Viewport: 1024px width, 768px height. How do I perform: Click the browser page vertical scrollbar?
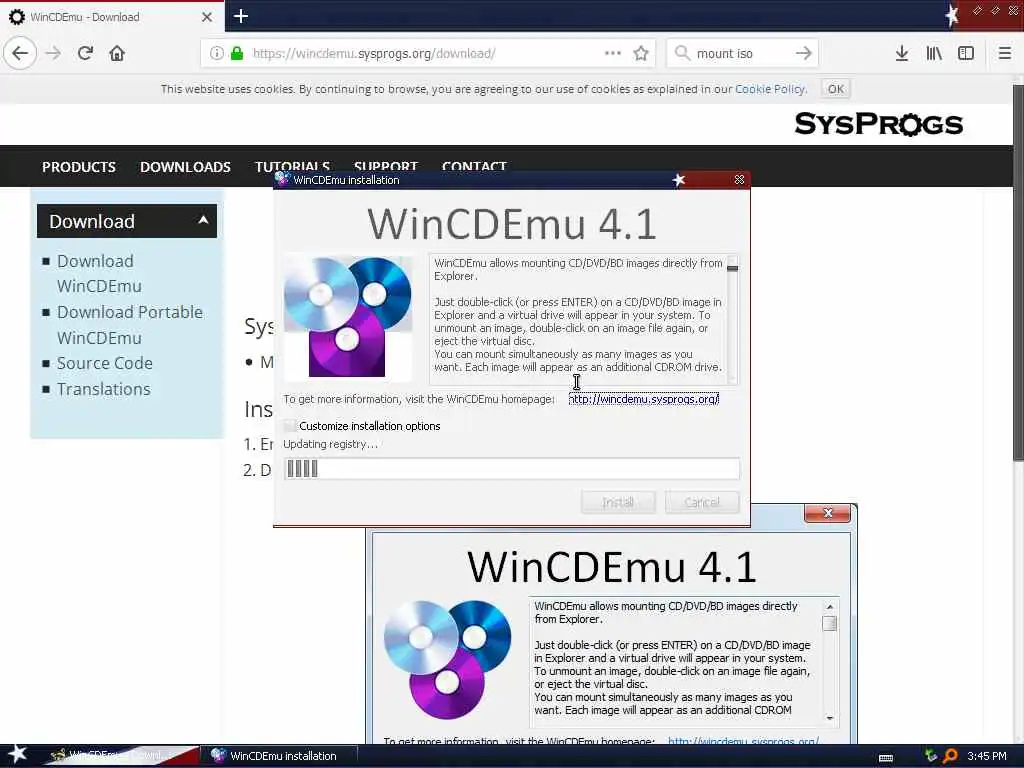point(1018,272)
